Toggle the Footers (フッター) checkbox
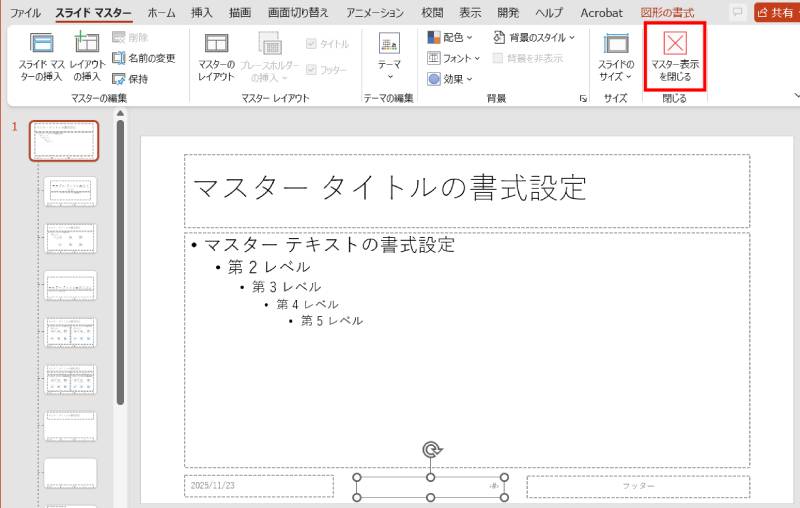Viewport: 800px width, 508px height. (327, 69)
